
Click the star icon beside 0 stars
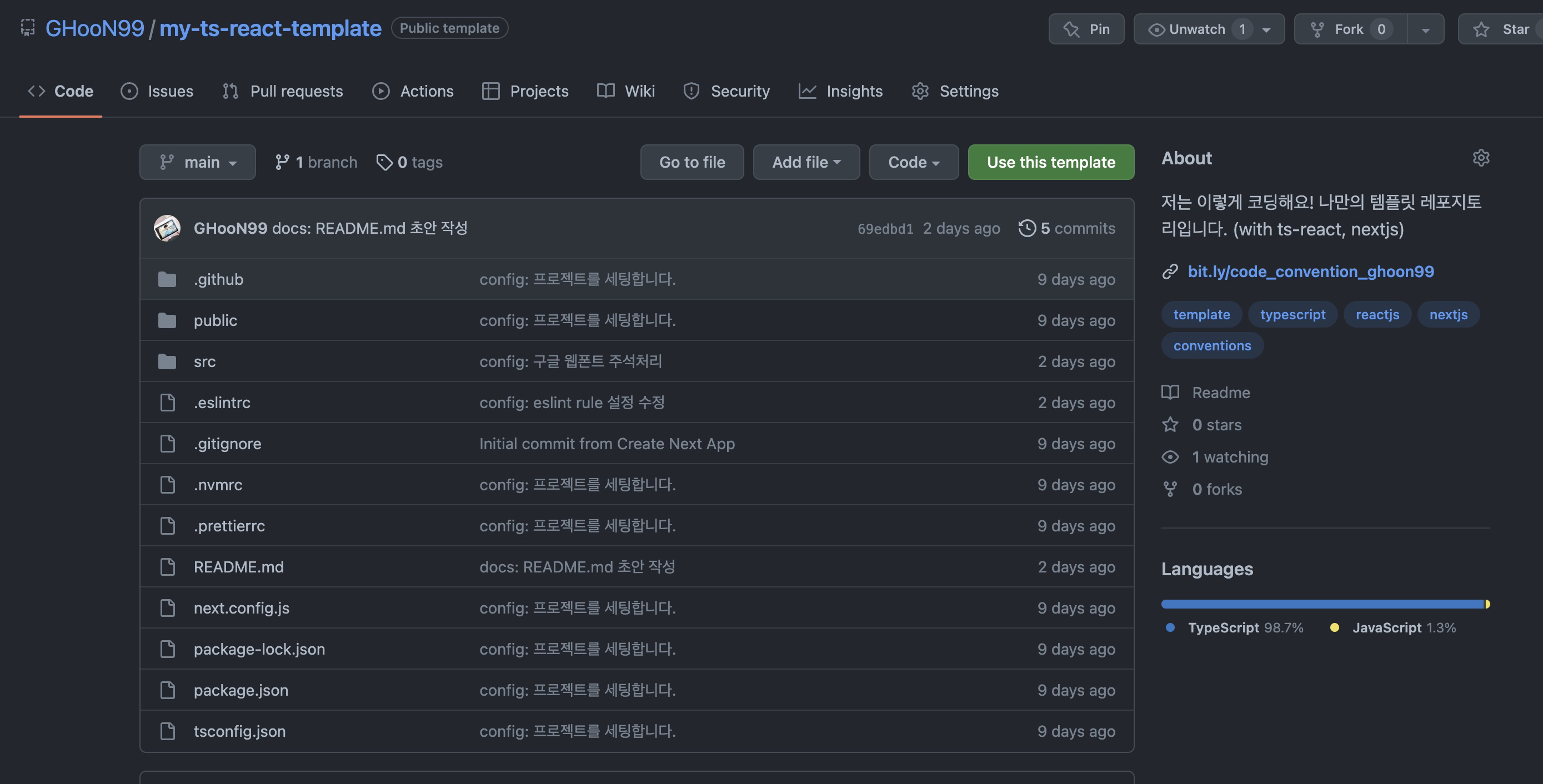pos(1170,425)
